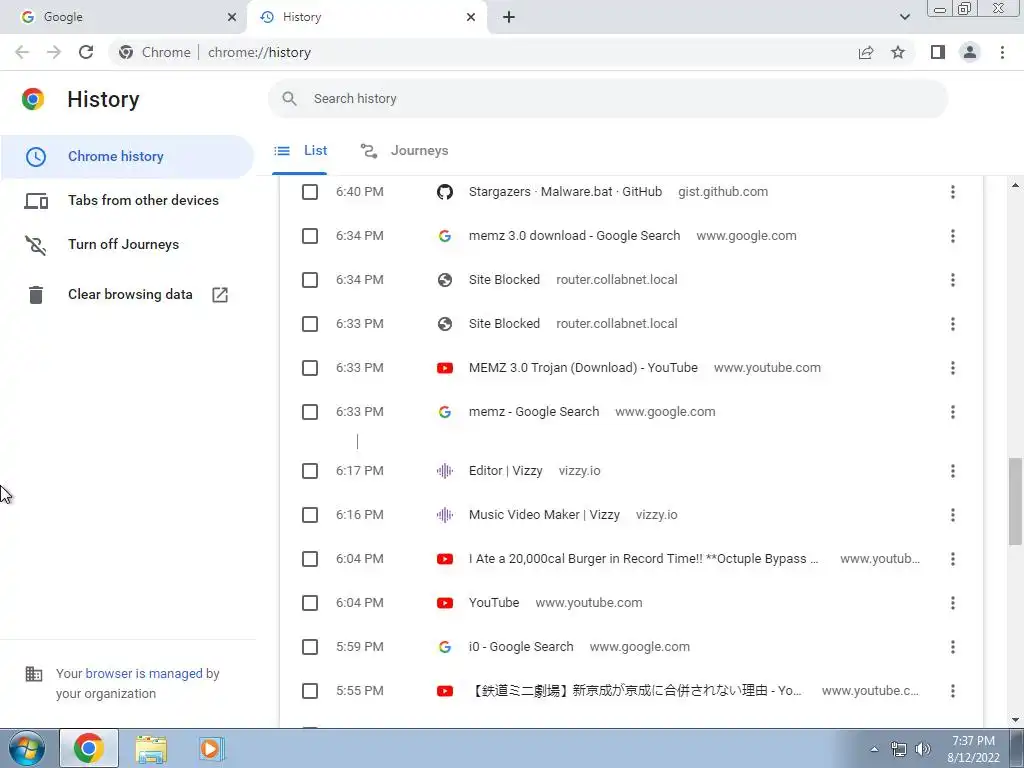The image size is (1024, 768).
Task: Open the Stargazers · Malware.bat · GitHub link
Action: (566, 192)
